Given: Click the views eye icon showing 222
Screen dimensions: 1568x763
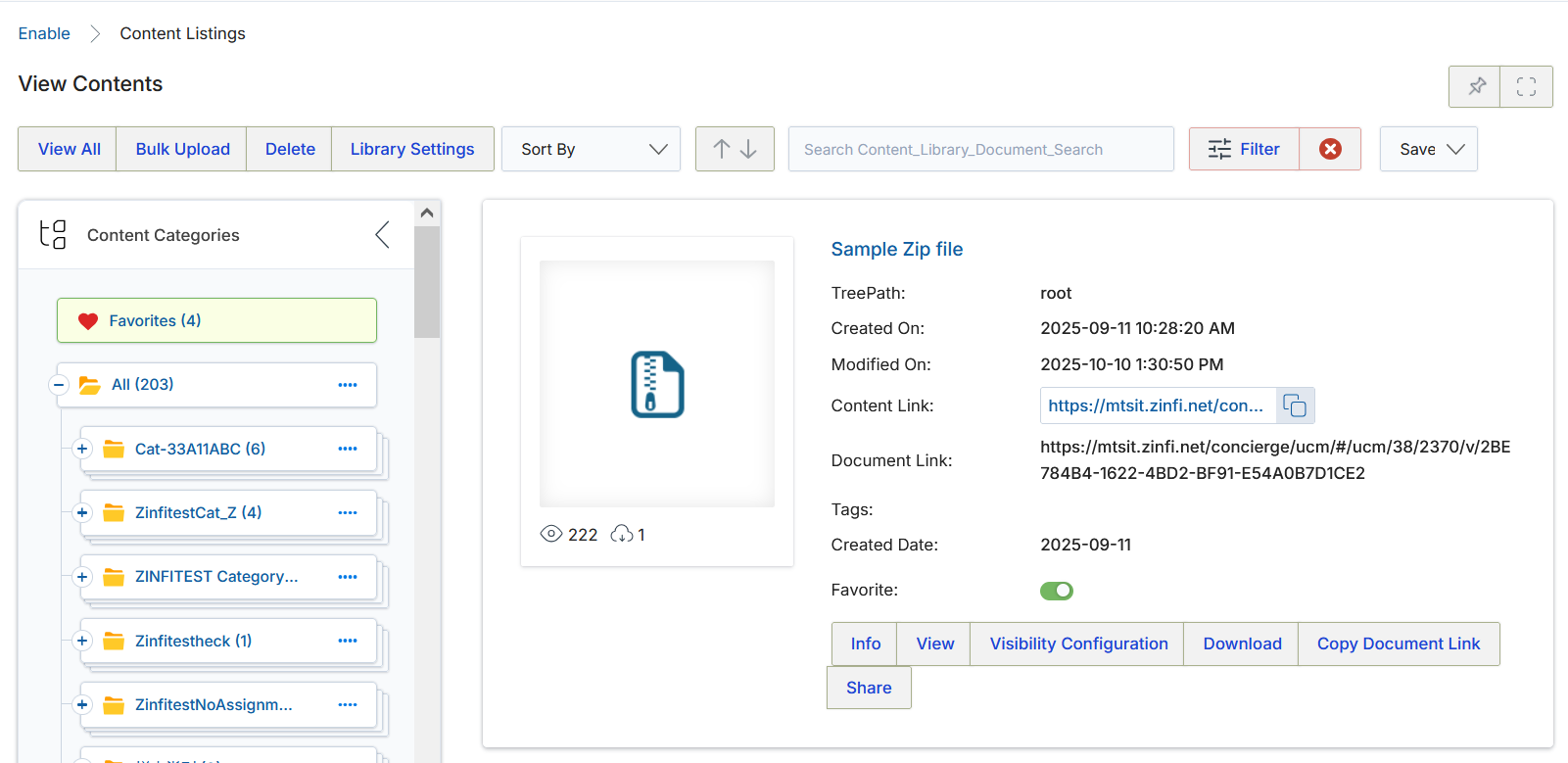Looking at the screenshot, I should (x=550, y=534).
